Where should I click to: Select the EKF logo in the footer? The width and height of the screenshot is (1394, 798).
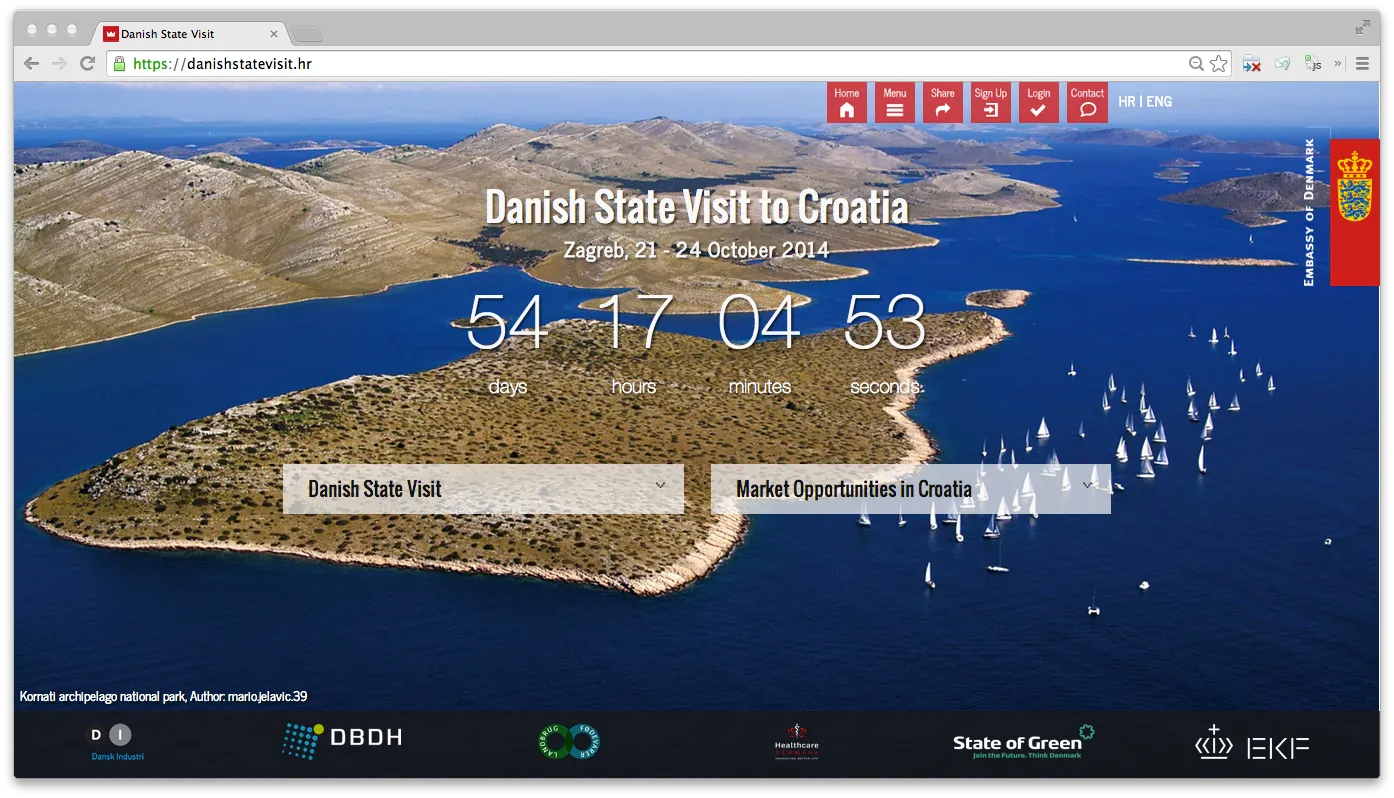point(1251,744)
